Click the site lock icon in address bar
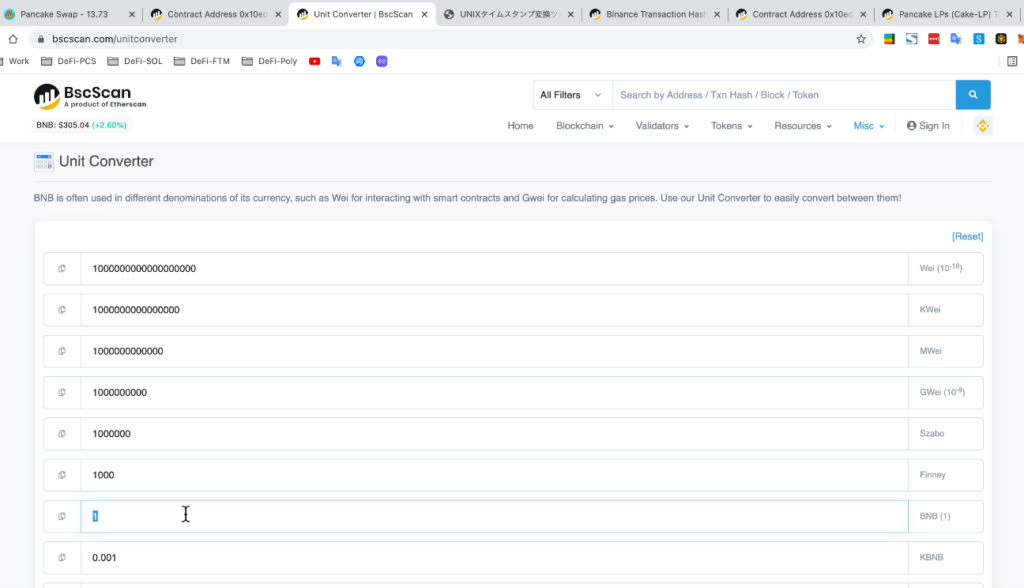This screenshot has height=588, width=1024. [40, 39]
